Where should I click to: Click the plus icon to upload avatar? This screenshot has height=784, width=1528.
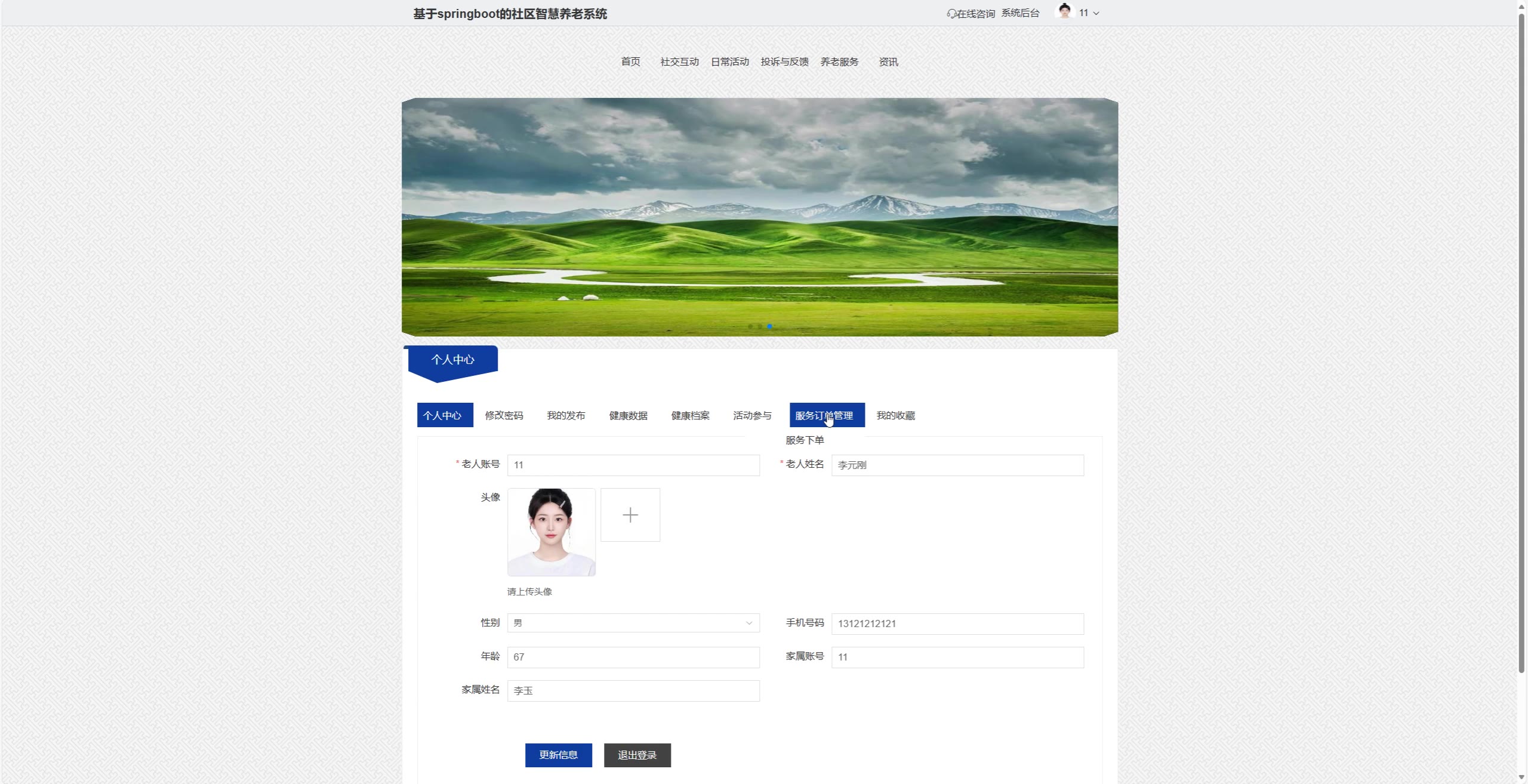630,515
